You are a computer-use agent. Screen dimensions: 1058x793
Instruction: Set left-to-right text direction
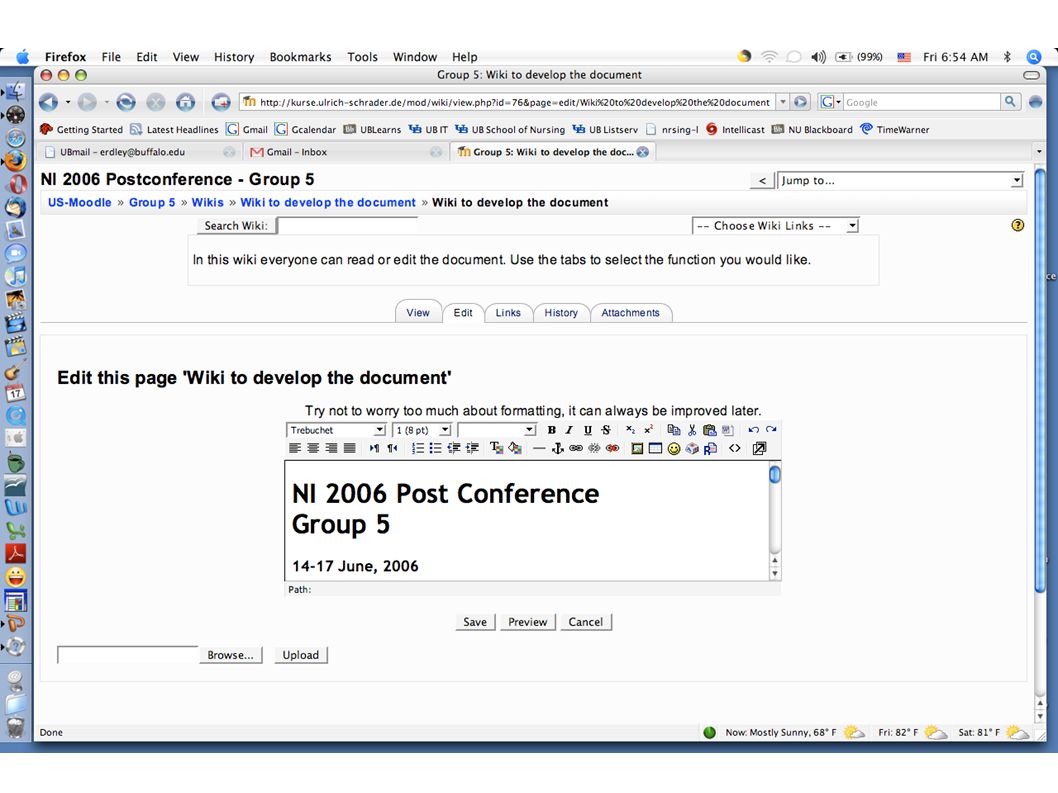click(374, 448)
